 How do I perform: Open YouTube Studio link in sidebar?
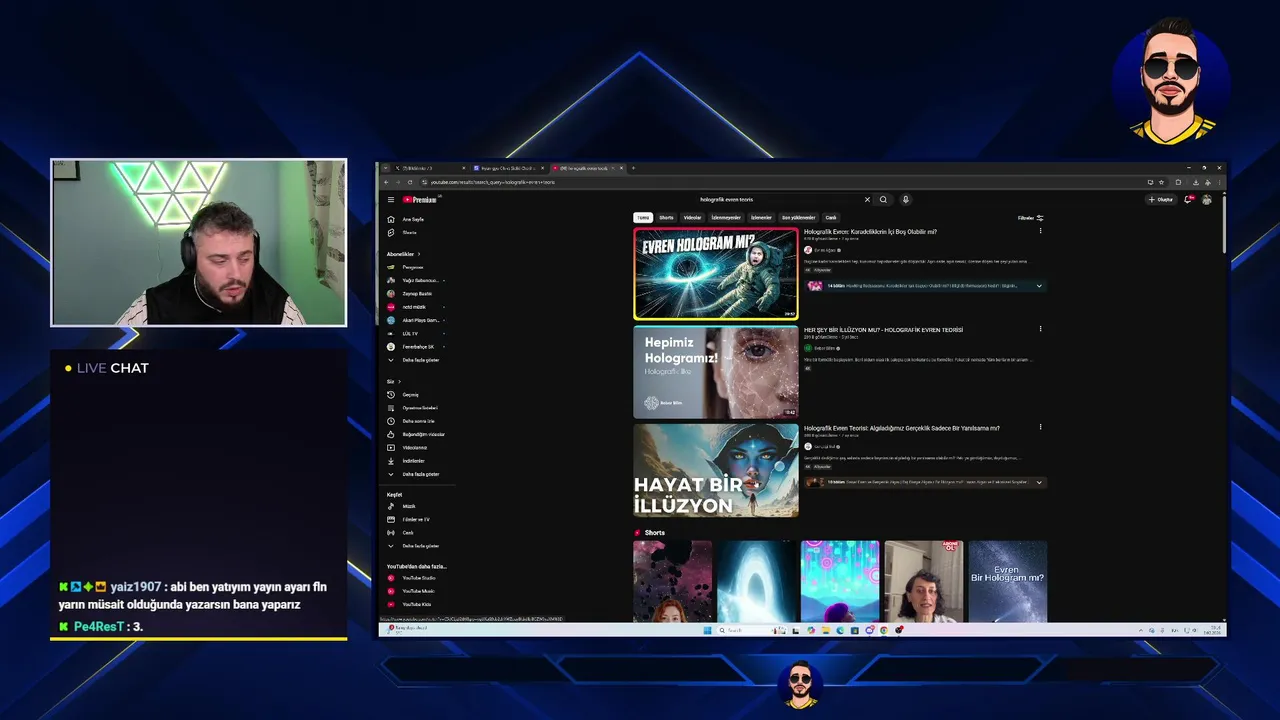[x=418, y=578]
